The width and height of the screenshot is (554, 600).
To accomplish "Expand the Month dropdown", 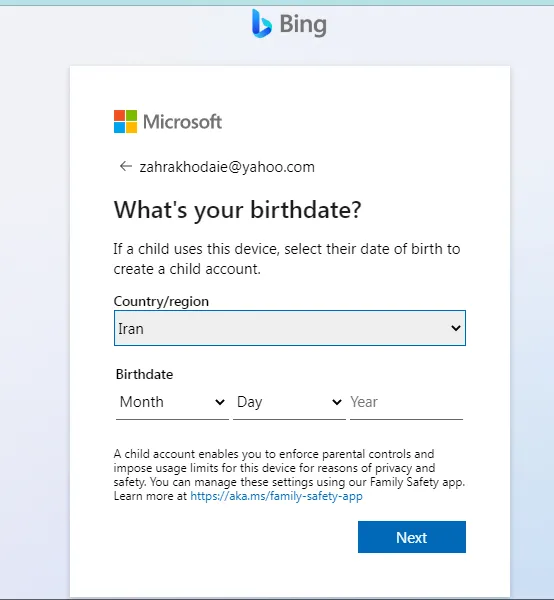I will coord(172,402).
